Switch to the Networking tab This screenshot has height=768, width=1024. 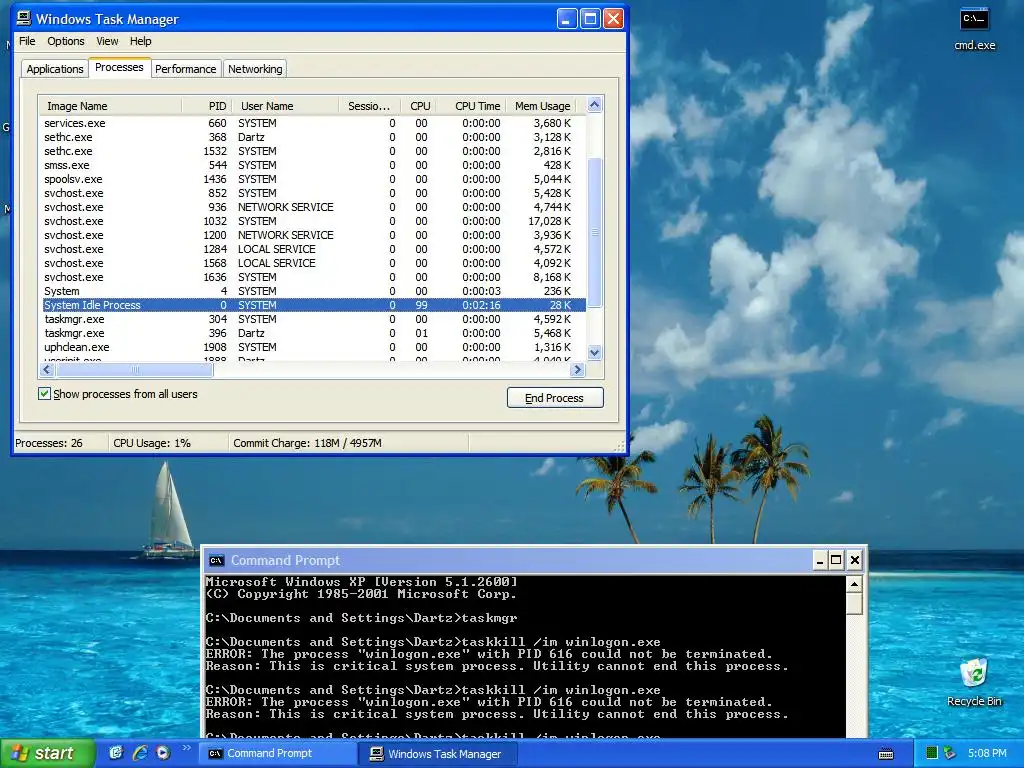[255, 69]
